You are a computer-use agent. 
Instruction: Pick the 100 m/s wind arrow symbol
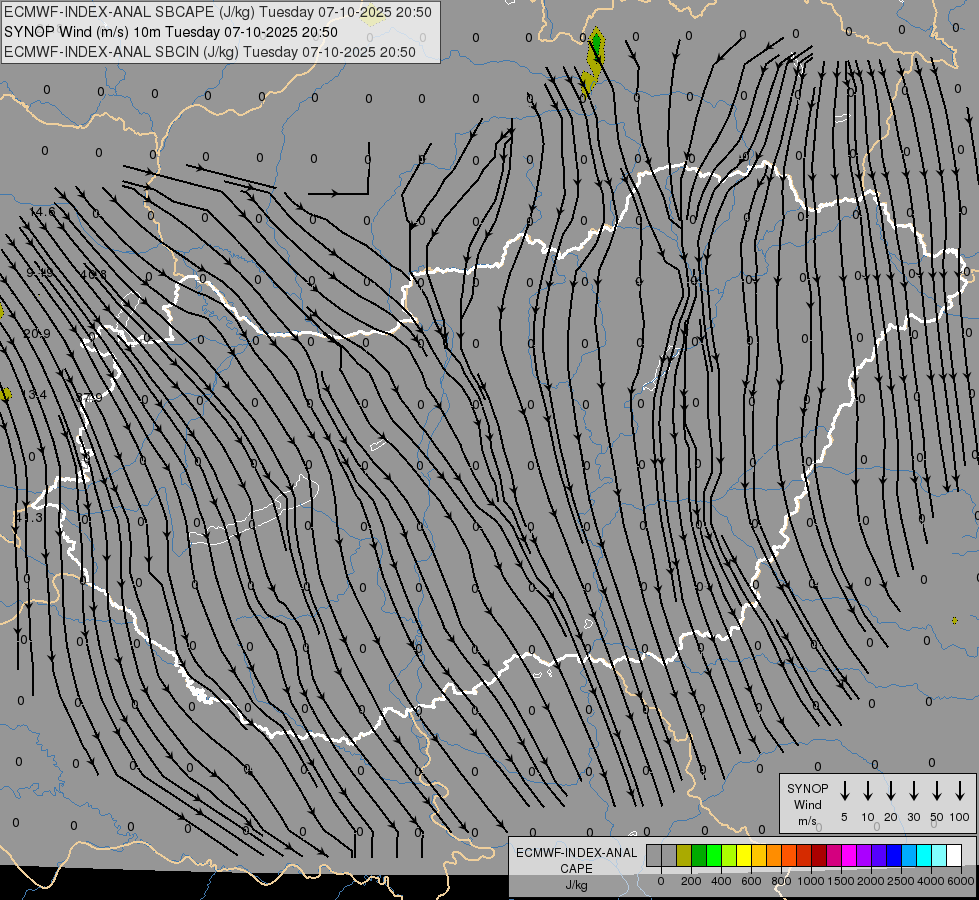pos(960,791)
